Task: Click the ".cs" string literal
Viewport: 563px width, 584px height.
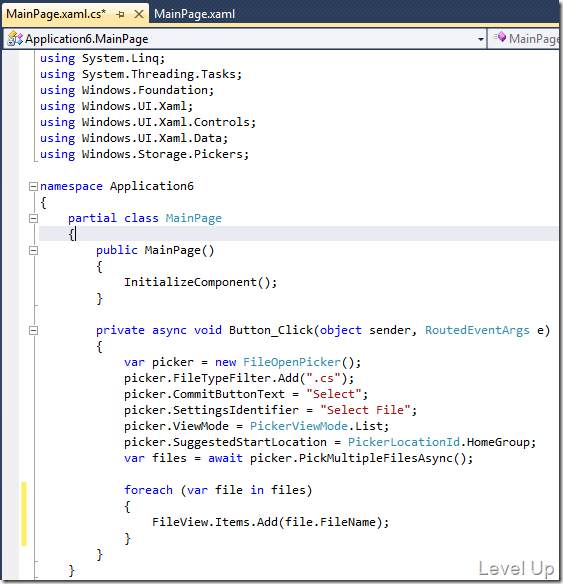Action: 323,378
